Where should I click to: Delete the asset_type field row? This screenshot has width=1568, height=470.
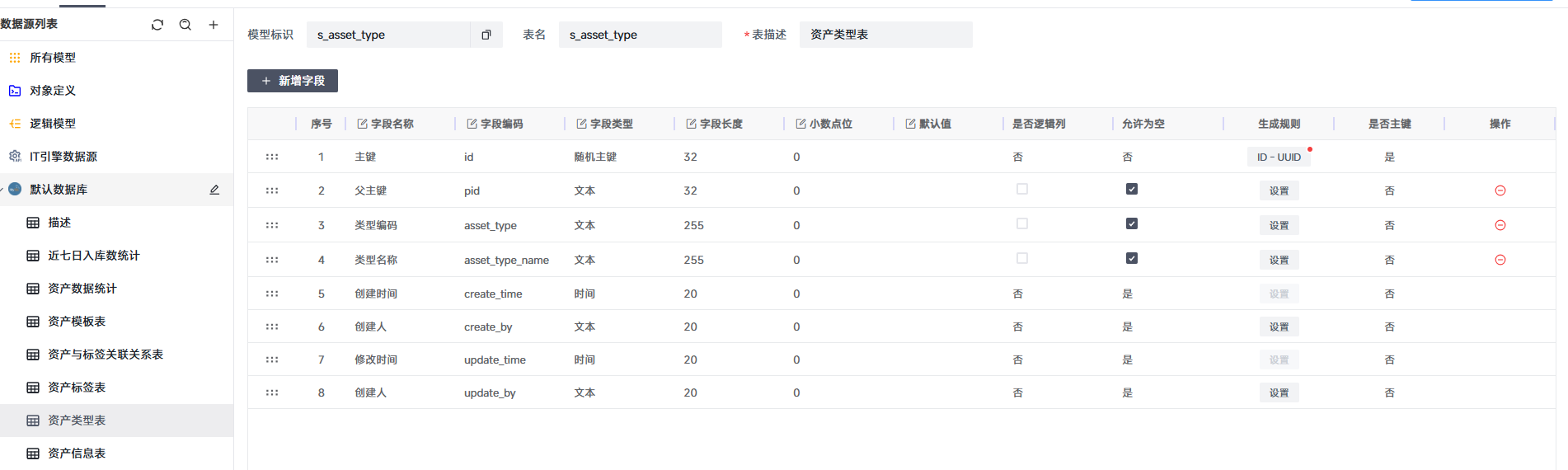pos(1500,225)
